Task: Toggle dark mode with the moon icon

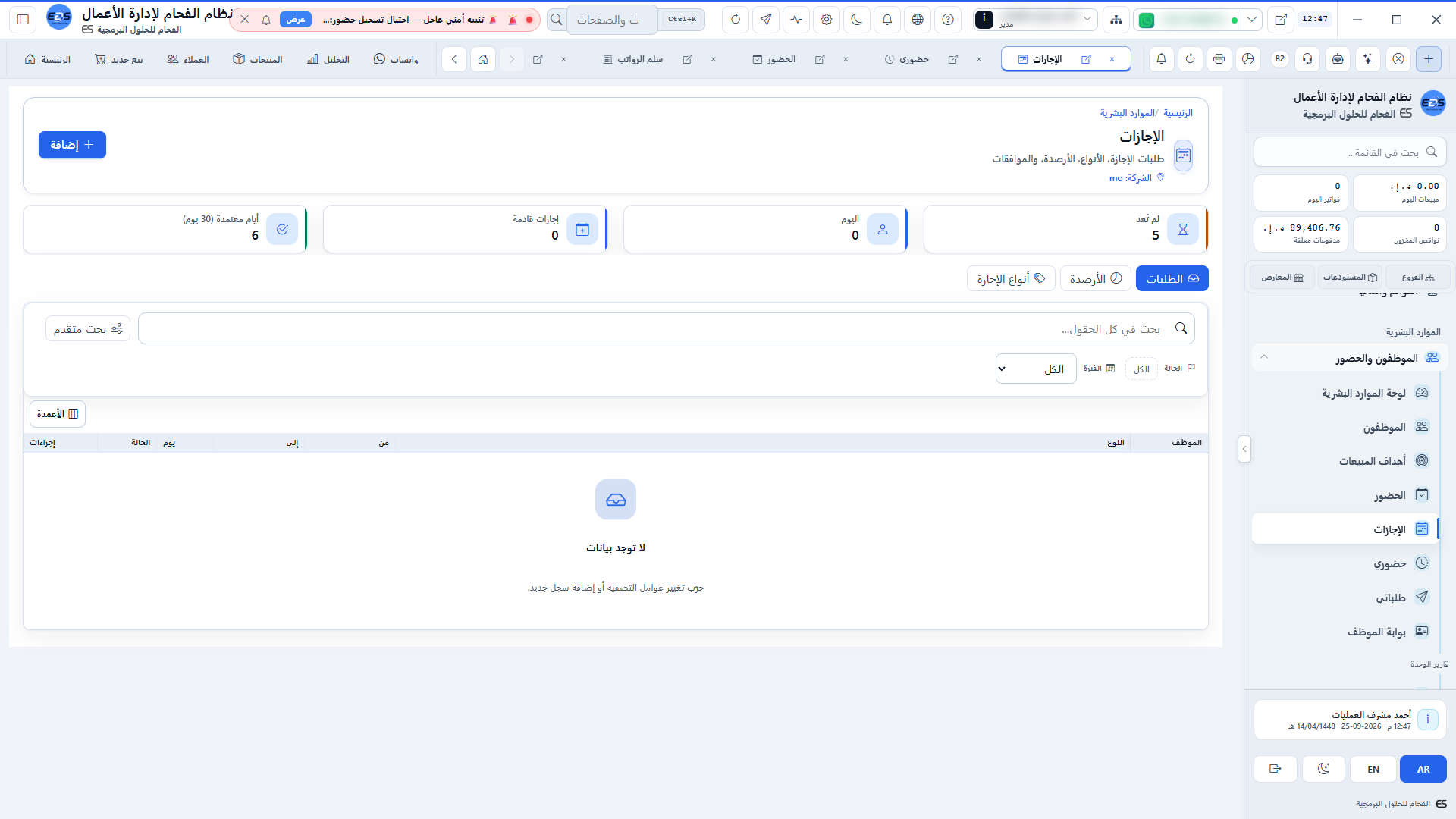Action: (857, 20)
